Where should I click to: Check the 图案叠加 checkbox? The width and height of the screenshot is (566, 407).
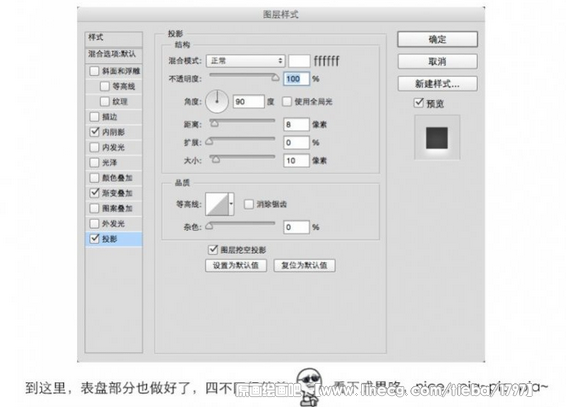pos(94,208)
